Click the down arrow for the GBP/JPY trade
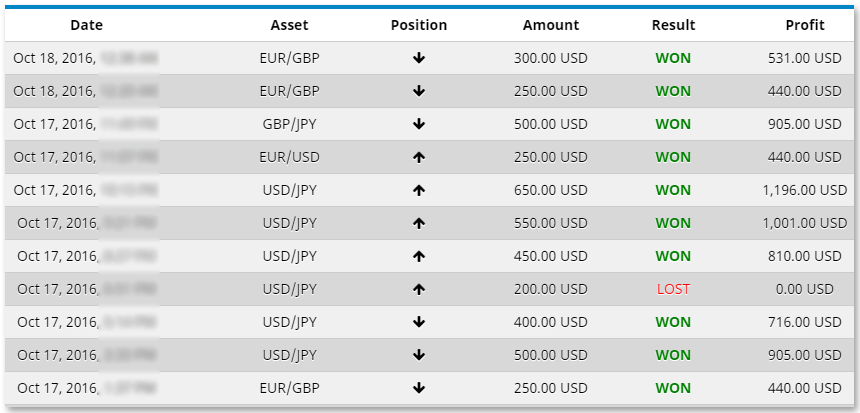Viewport: 860px width, 413px height. pyautogui.click(x=419, y=124)
